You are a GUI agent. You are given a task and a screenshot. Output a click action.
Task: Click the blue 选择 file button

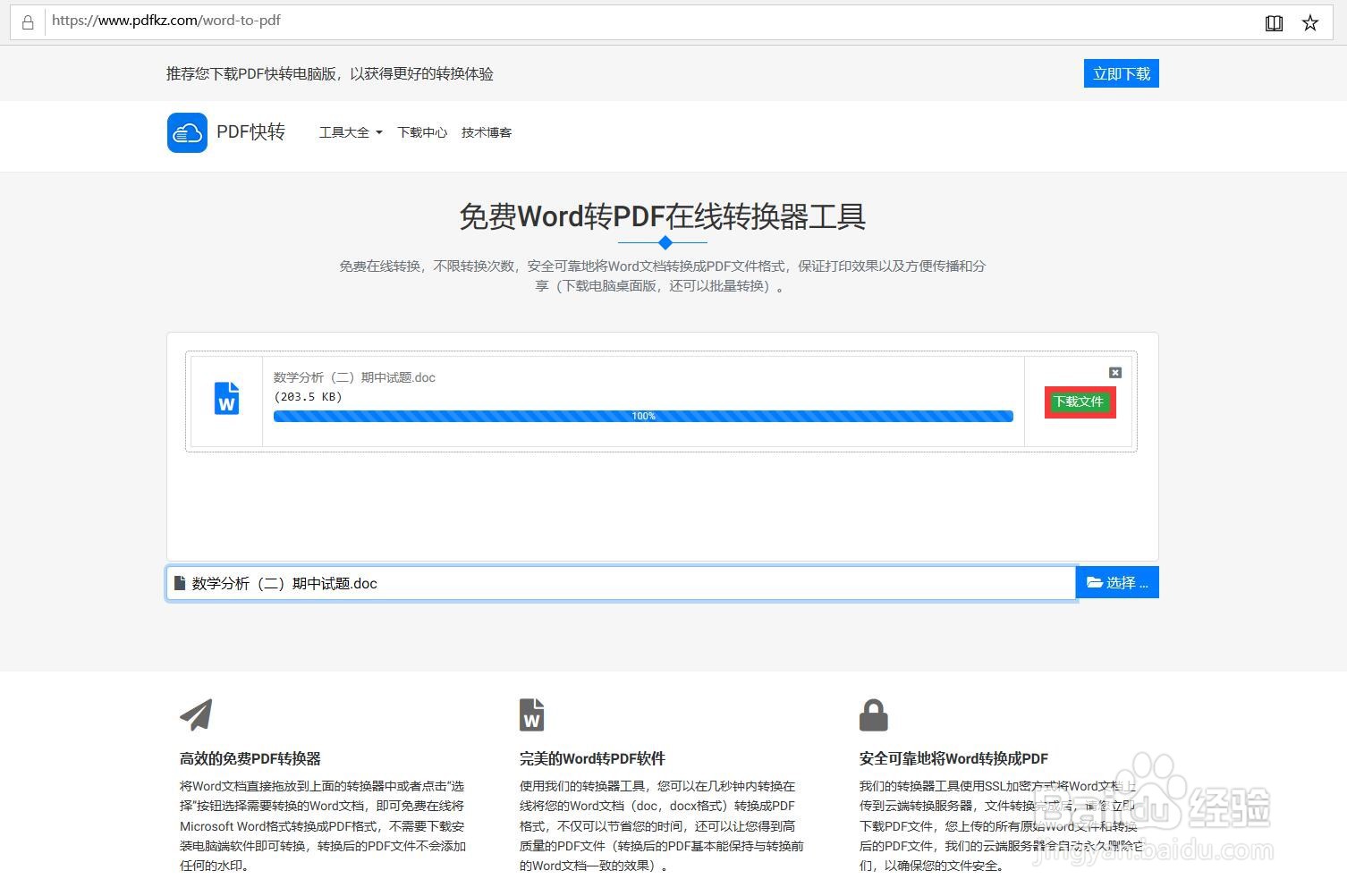click(x=1117, y=582)
